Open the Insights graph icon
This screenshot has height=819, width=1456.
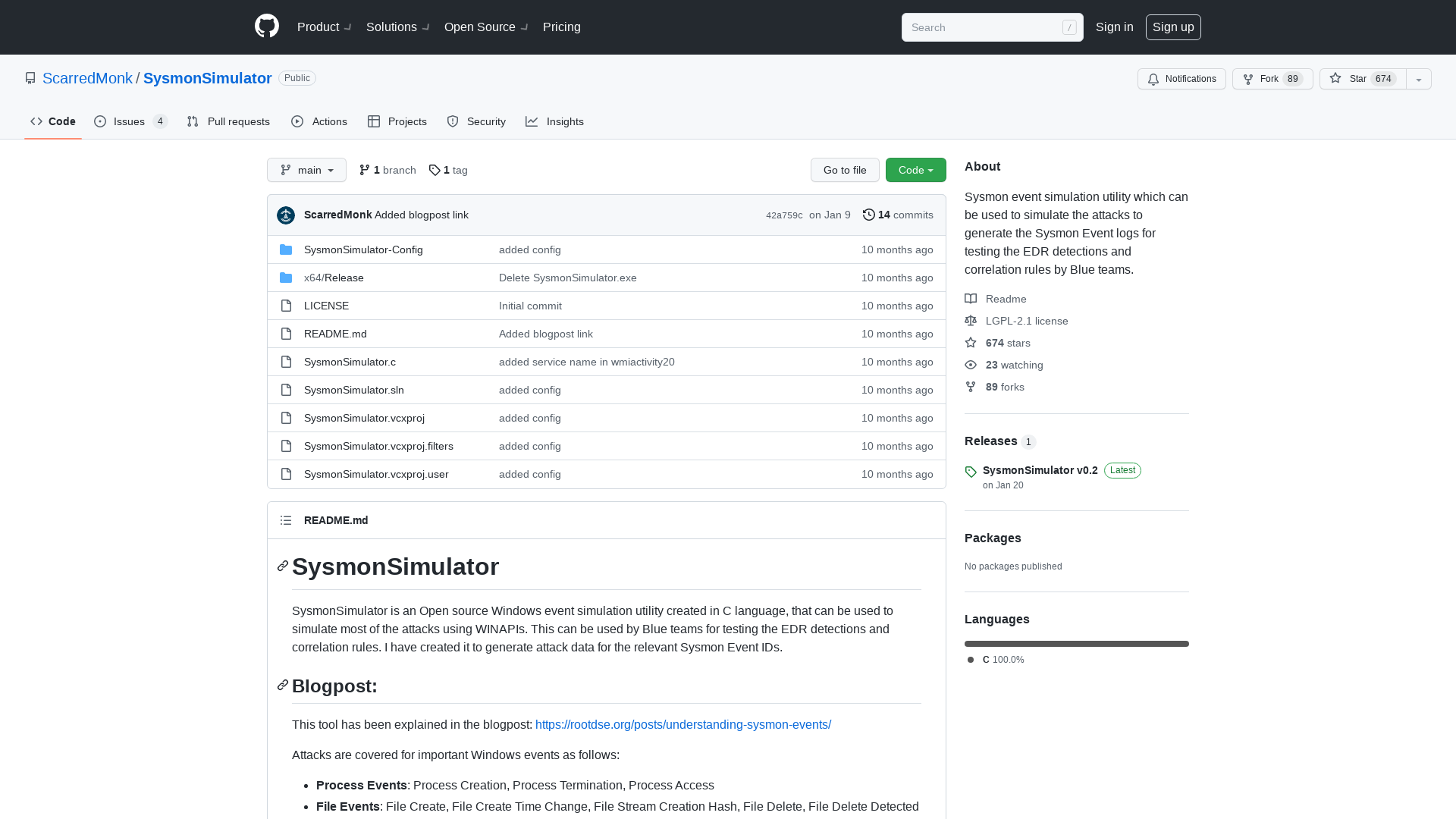pos(533,121)
